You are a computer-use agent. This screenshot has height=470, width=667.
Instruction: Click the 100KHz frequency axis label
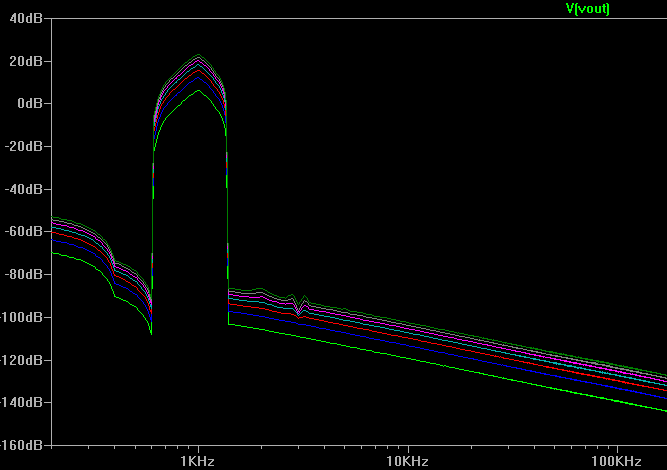pyautogui.click(x=616, y=461)
